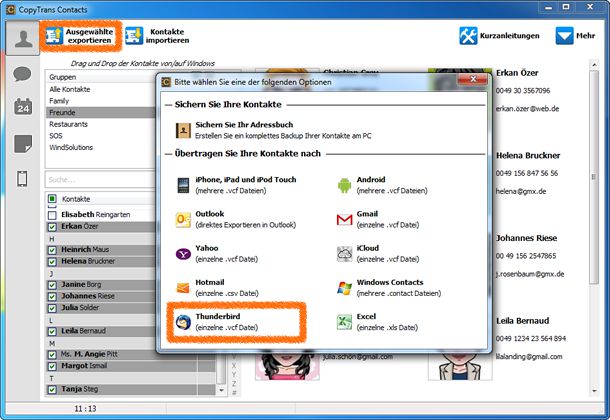
Task: Uncheck Johannes Riese checkbox
Action: point(52,296)
